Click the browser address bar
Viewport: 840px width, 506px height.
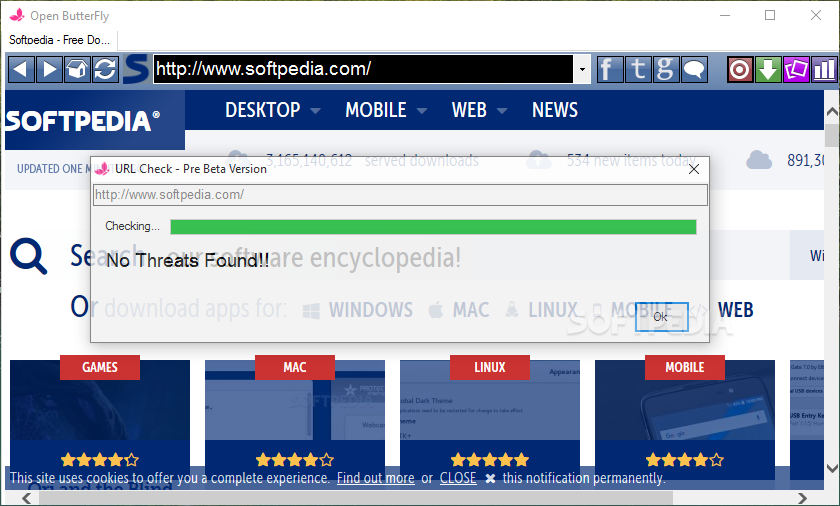point(363,69)
